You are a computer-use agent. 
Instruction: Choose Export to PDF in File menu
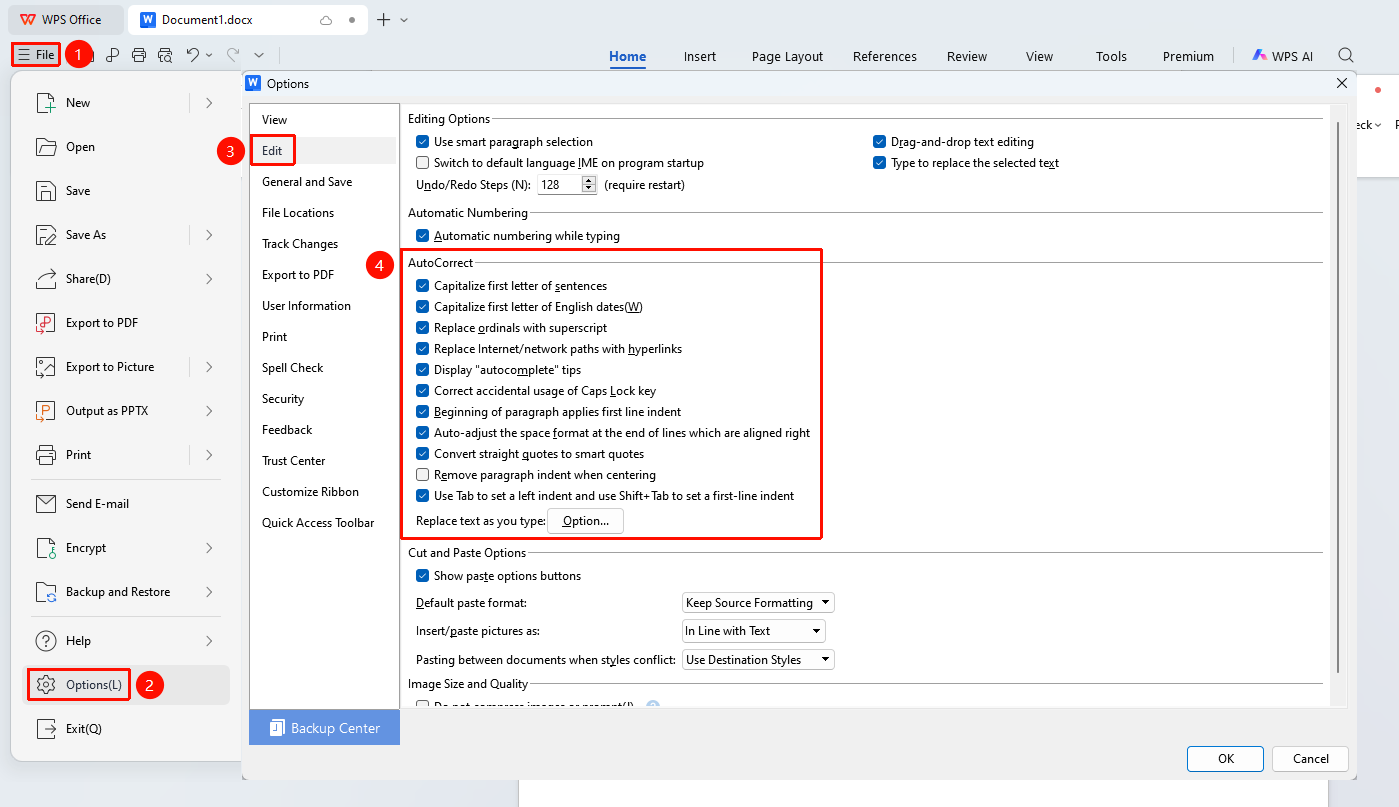pyautogui.click(x=126, y=323)
